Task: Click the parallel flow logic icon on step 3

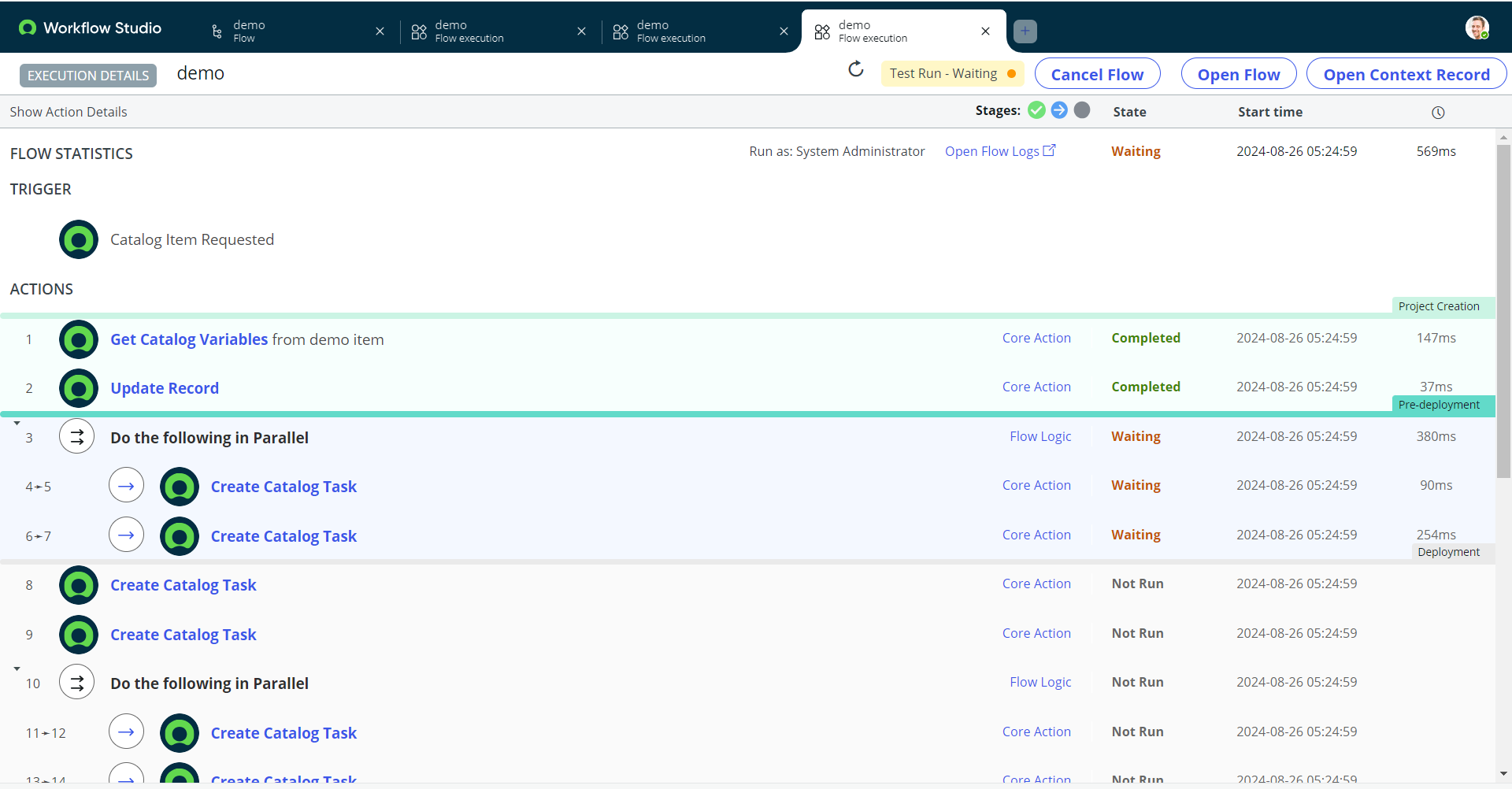Action: [76, 436]
